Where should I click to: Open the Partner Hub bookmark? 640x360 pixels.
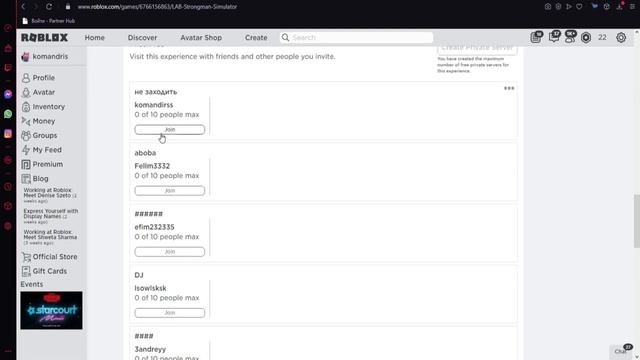(x=49, y=20)
